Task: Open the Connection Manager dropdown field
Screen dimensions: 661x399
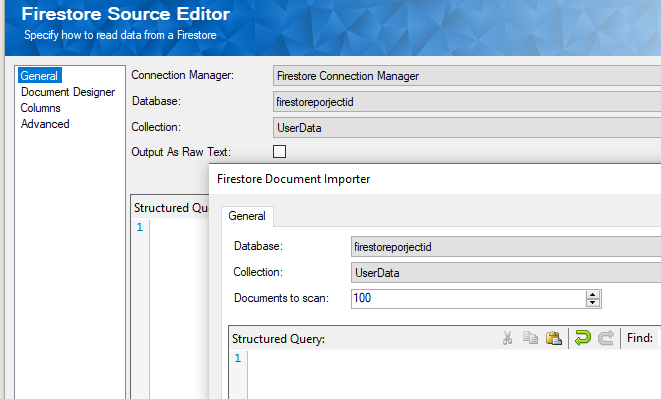Action: coord(467,76)
